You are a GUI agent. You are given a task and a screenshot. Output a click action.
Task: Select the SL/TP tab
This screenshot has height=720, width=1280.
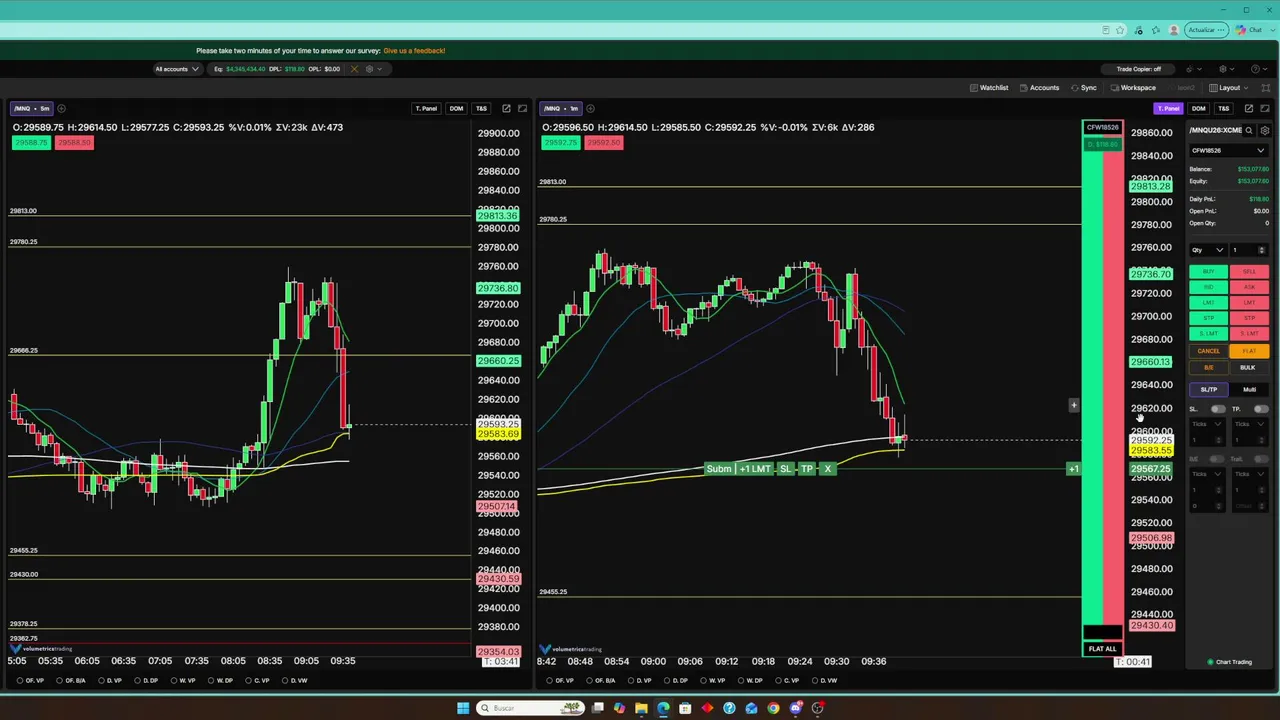coord(1209,390)
